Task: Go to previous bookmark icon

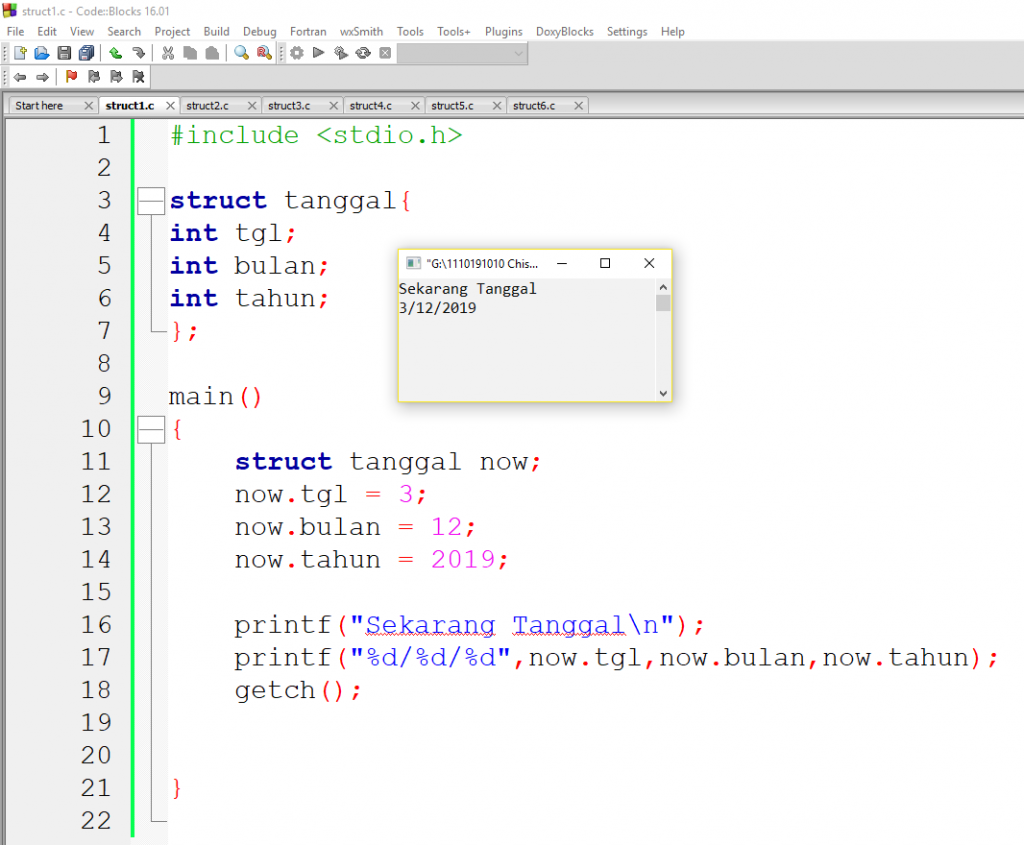Action: (x=94, y=77)
